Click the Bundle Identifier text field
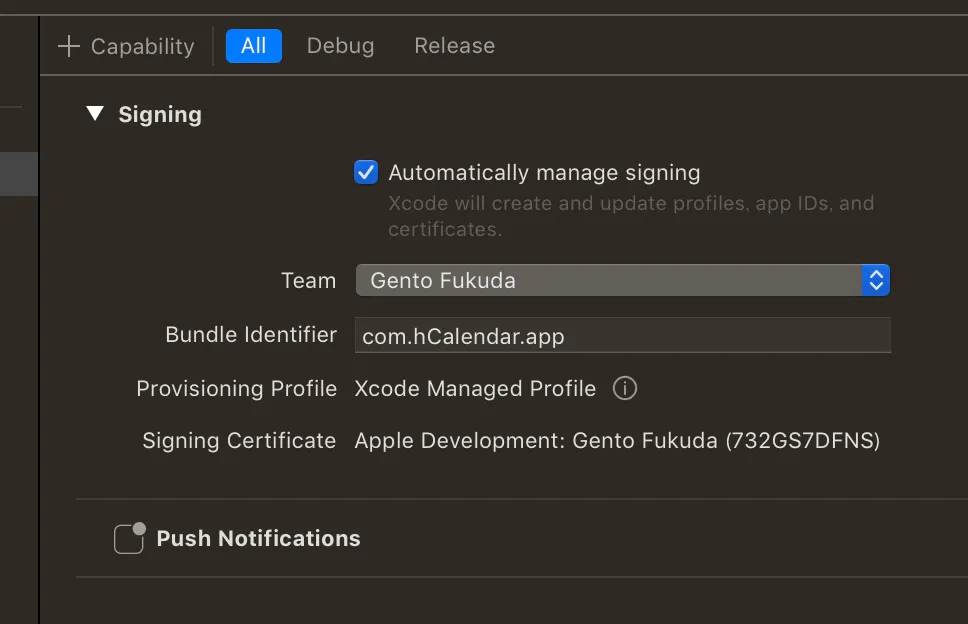968x624 pixels. (x=622, y=336)
